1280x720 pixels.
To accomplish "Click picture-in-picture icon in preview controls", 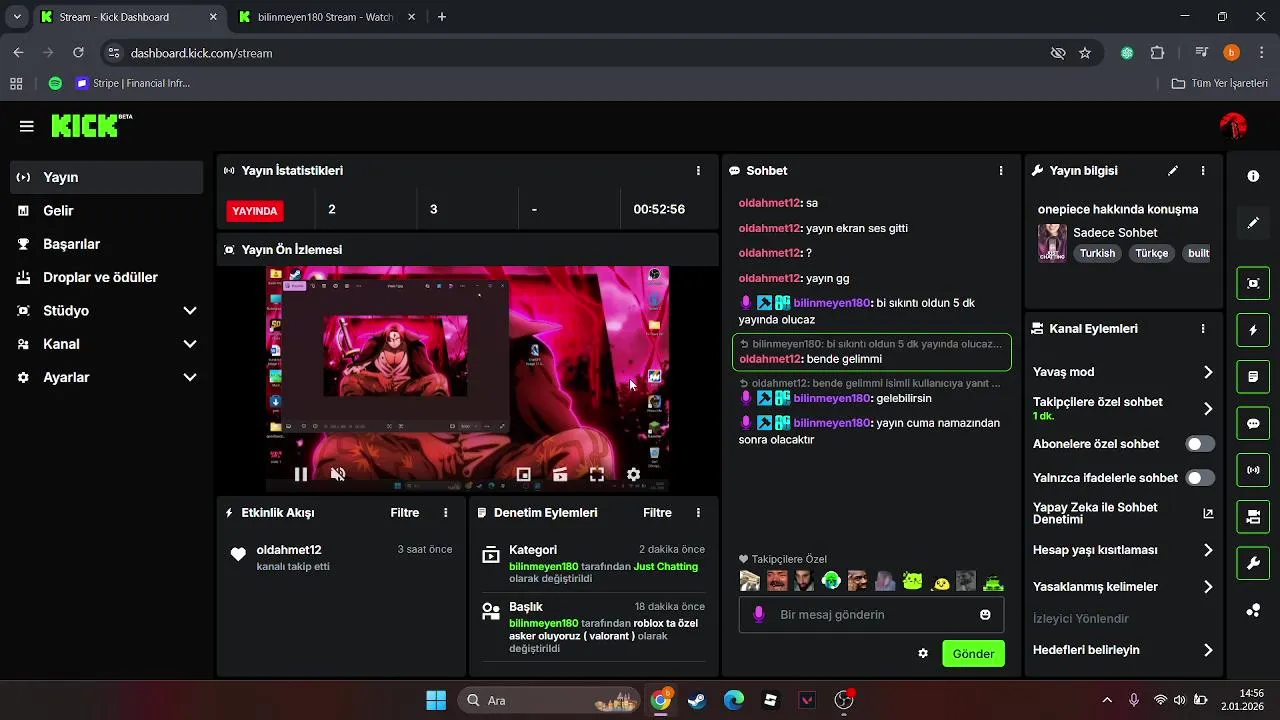I will click(523, 474).
